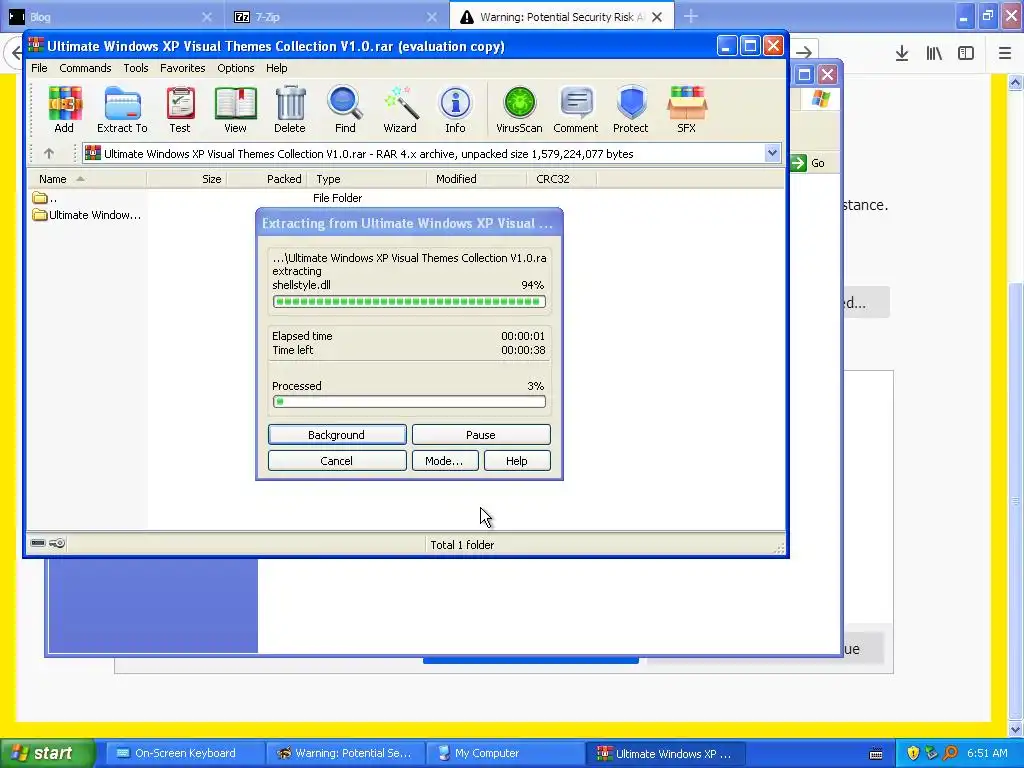Cancel the extraction
Screen dimensions: 1024x768
point(337,461)
